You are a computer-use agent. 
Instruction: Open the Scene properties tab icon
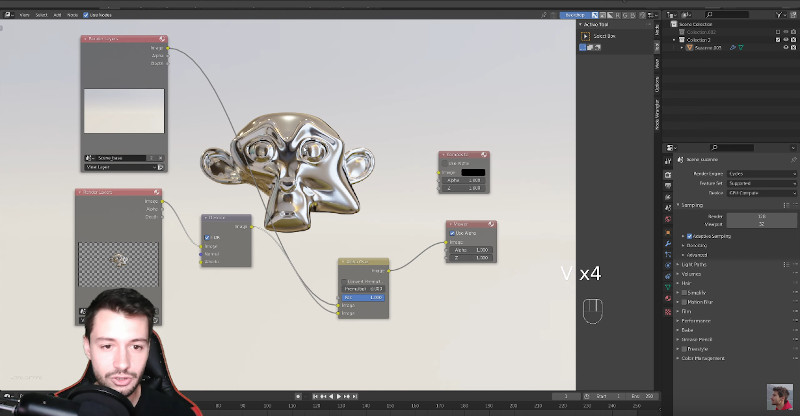coord(668,208)
